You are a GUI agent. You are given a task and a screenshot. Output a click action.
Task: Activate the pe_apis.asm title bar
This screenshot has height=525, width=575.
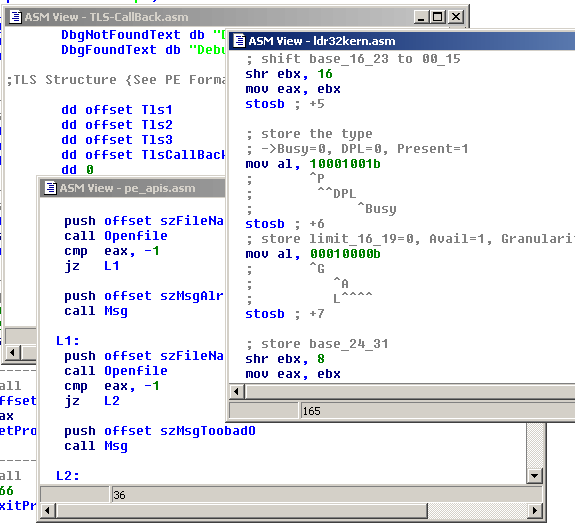pos(133,188)
